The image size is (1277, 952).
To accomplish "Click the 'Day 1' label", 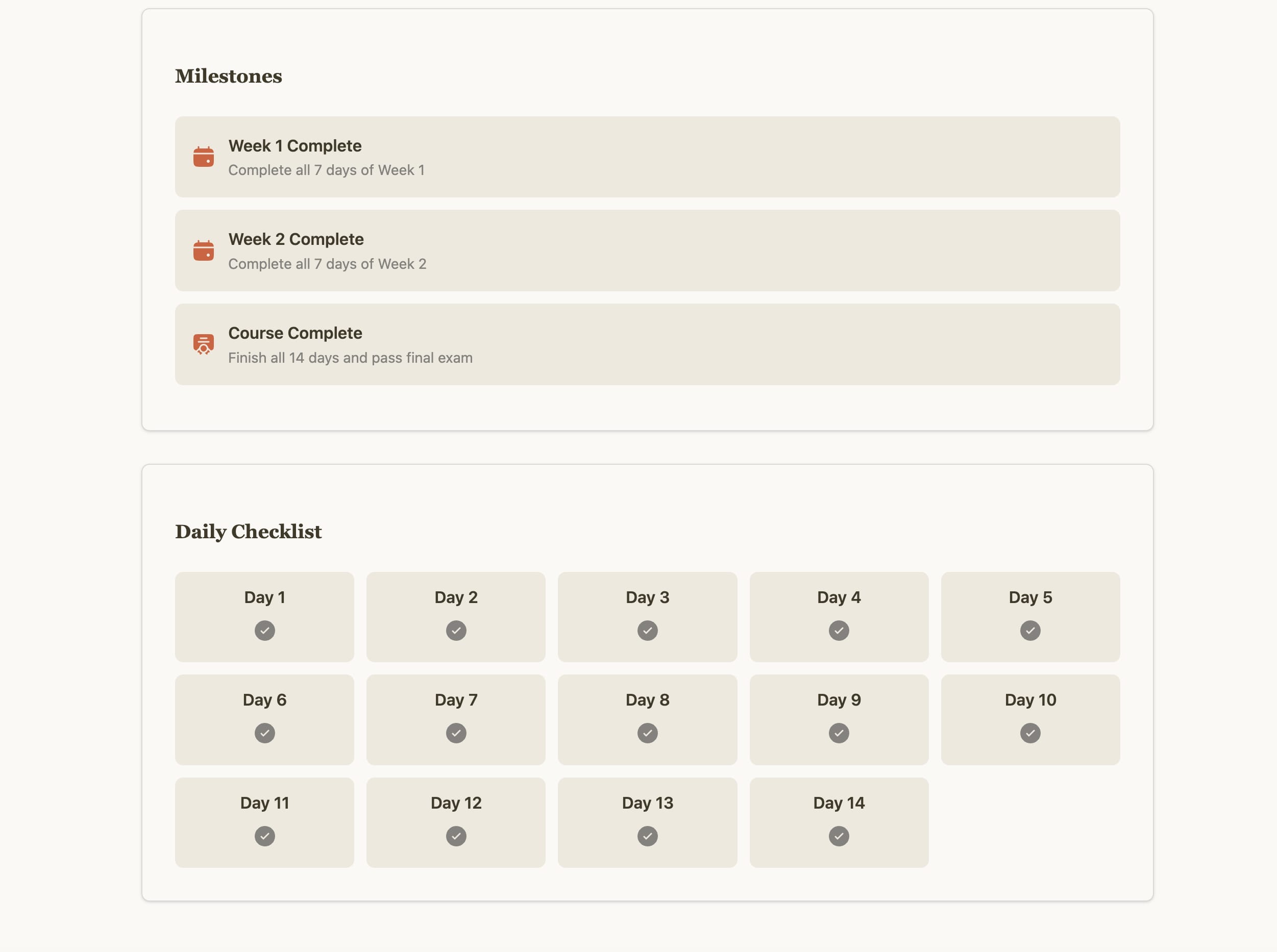I will tap(264, 597).
